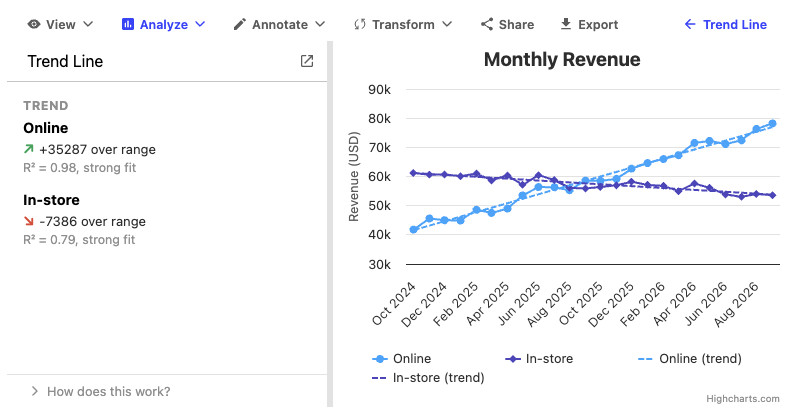Open the Transform menu
The image size is (789, 415).
pos(403,24)
